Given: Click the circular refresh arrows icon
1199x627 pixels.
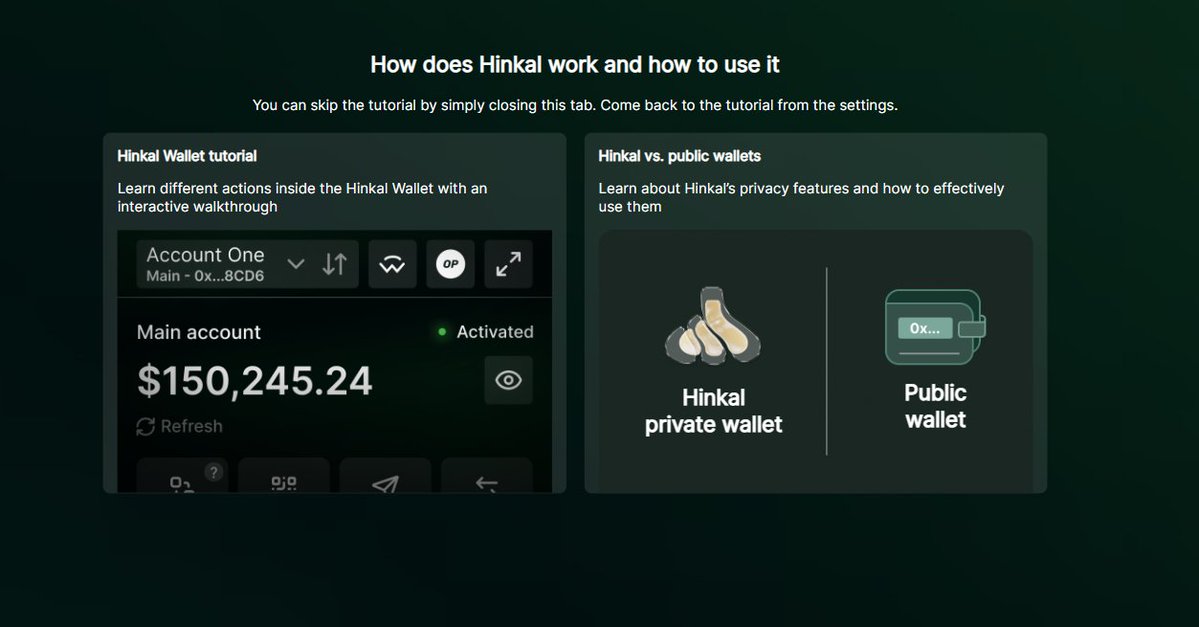Looking at the screenshot, I should coord(145,426).
